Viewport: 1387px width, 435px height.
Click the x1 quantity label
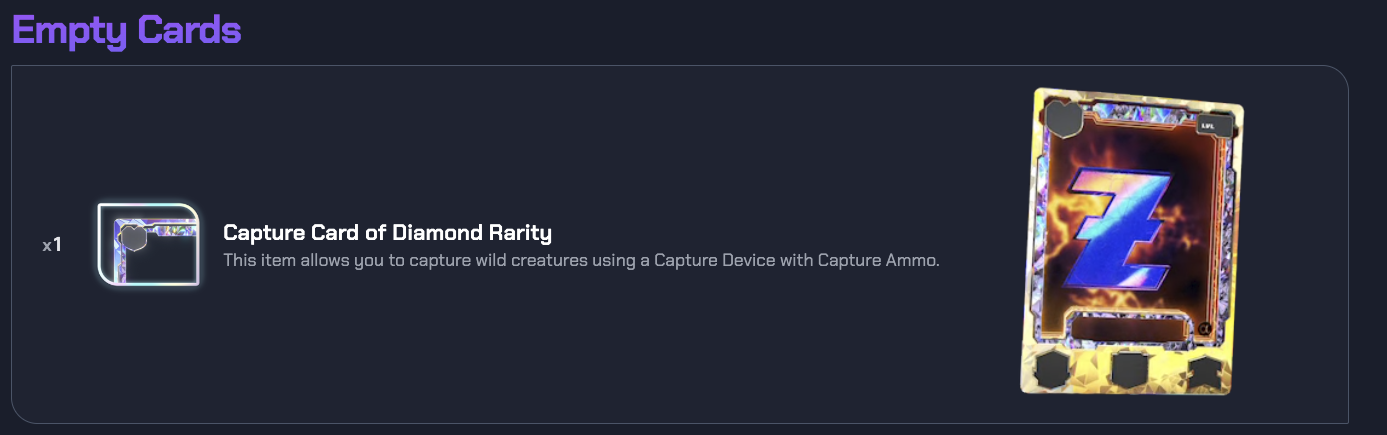(52, 245)
